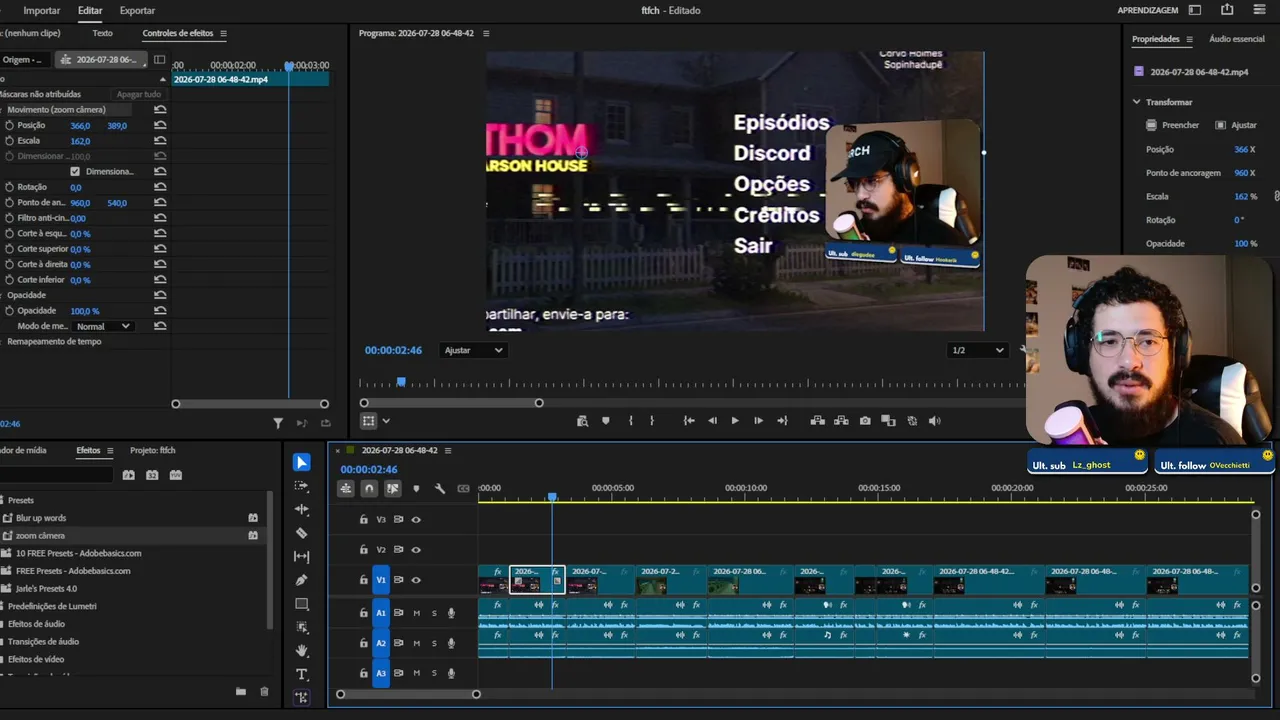Screen dimensions: 1280x720
Task: Go to In point in program monitor
Action: (689, 421)
